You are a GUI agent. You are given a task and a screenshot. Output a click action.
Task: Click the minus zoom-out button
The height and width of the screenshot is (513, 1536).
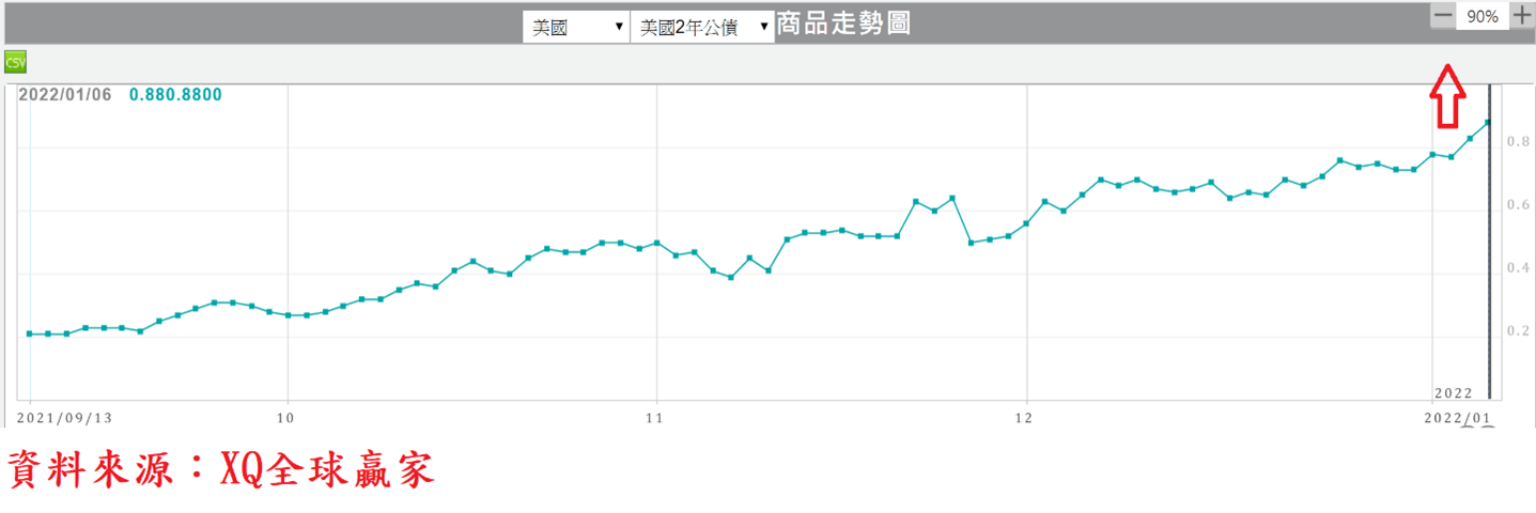(x=1443, y=16)
